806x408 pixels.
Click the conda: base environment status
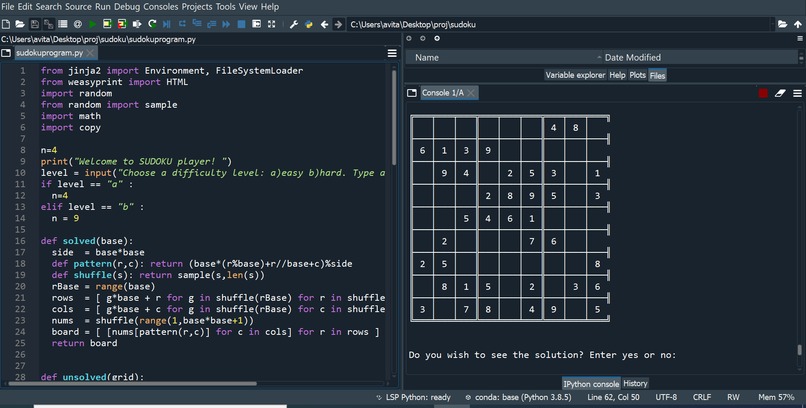[x=518, y=397]
